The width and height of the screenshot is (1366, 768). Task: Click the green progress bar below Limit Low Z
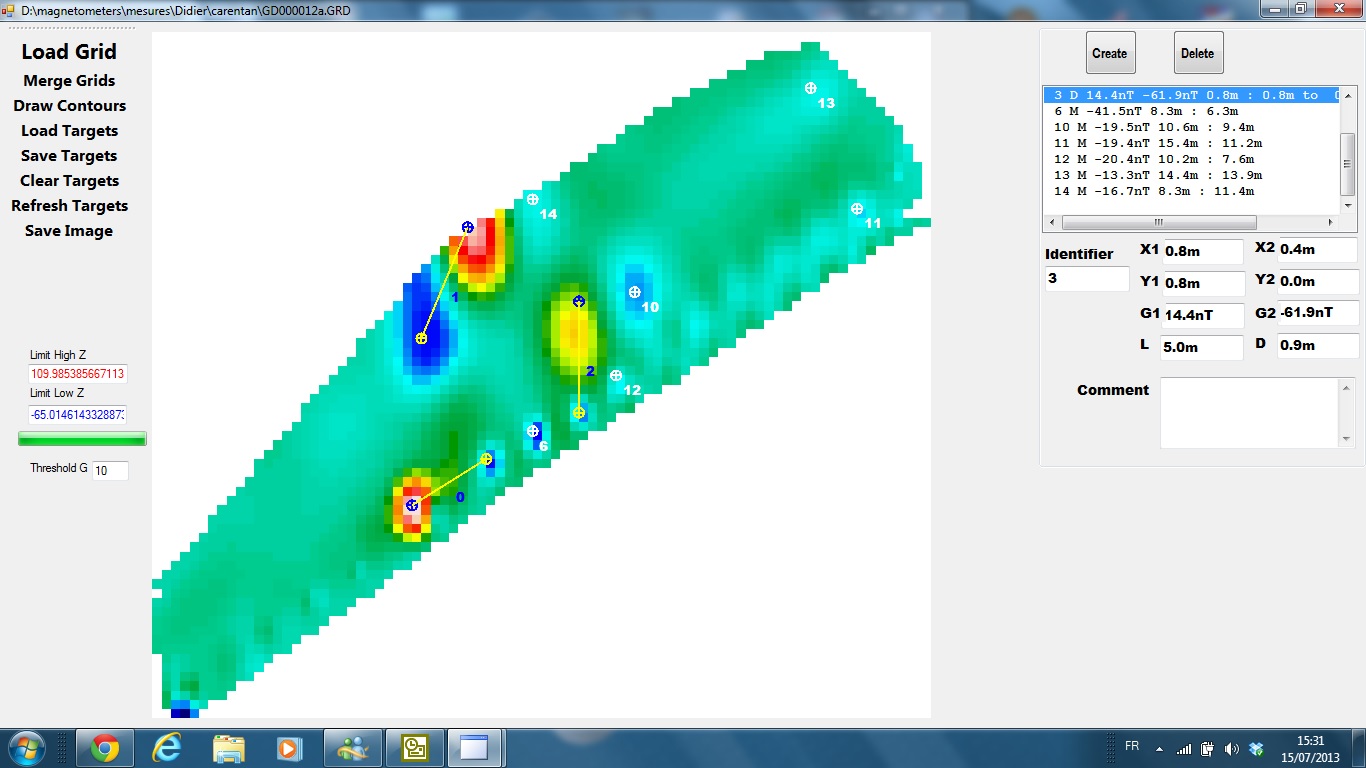coord(83,438)
